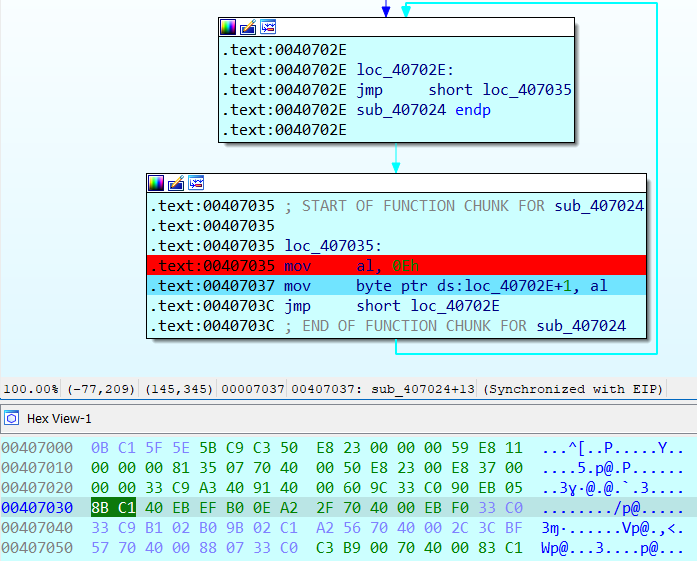This screenshot has height=561, width=697.
Task: Click the group-nodes icon in loc_40702E block
Action: pyautogui.click(x=268, y=27)
